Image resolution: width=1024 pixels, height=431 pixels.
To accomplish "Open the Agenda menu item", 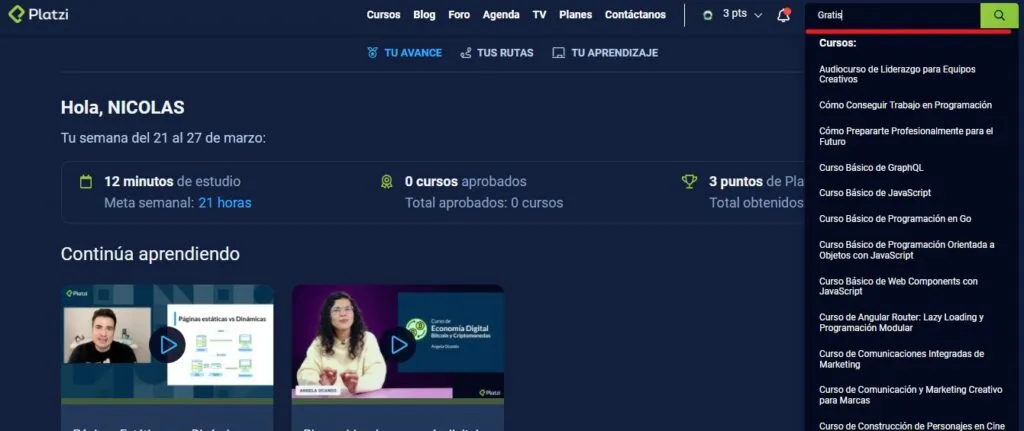I will (x=501, y=14).
